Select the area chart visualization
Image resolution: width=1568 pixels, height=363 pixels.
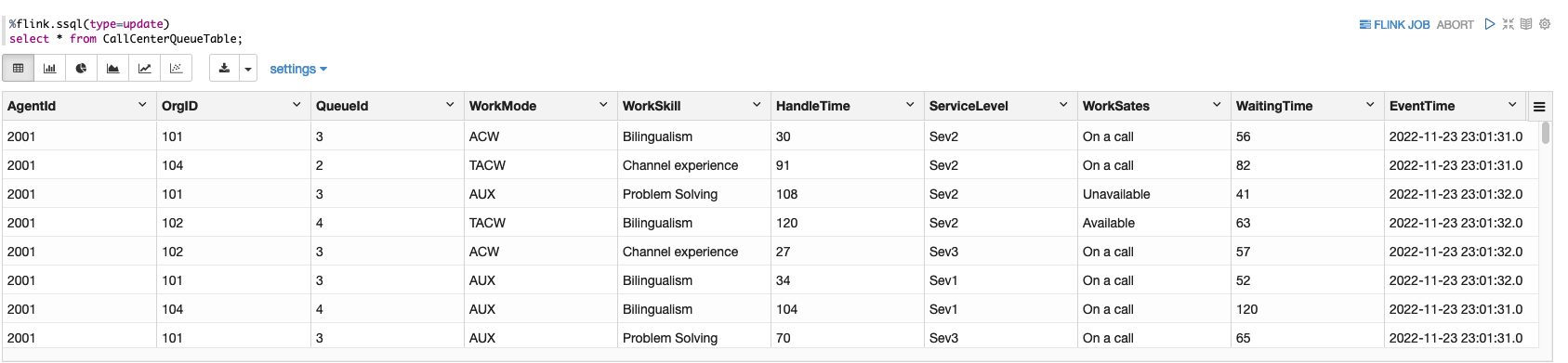coord(113,69)
